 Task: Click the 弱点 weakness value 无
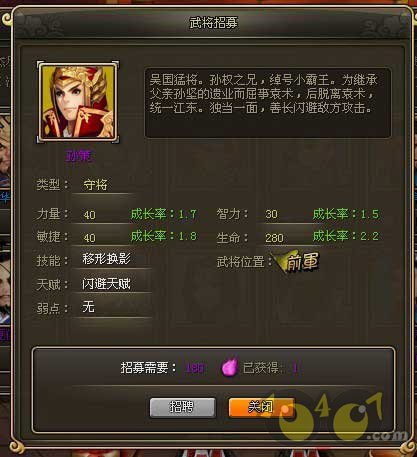pos(88,307)
